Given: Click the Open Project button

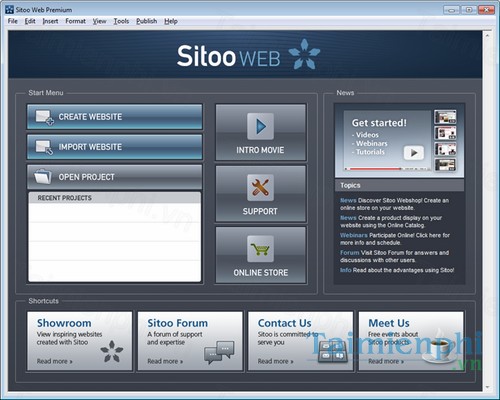Looking at the screenshot, I should (115, 177).
